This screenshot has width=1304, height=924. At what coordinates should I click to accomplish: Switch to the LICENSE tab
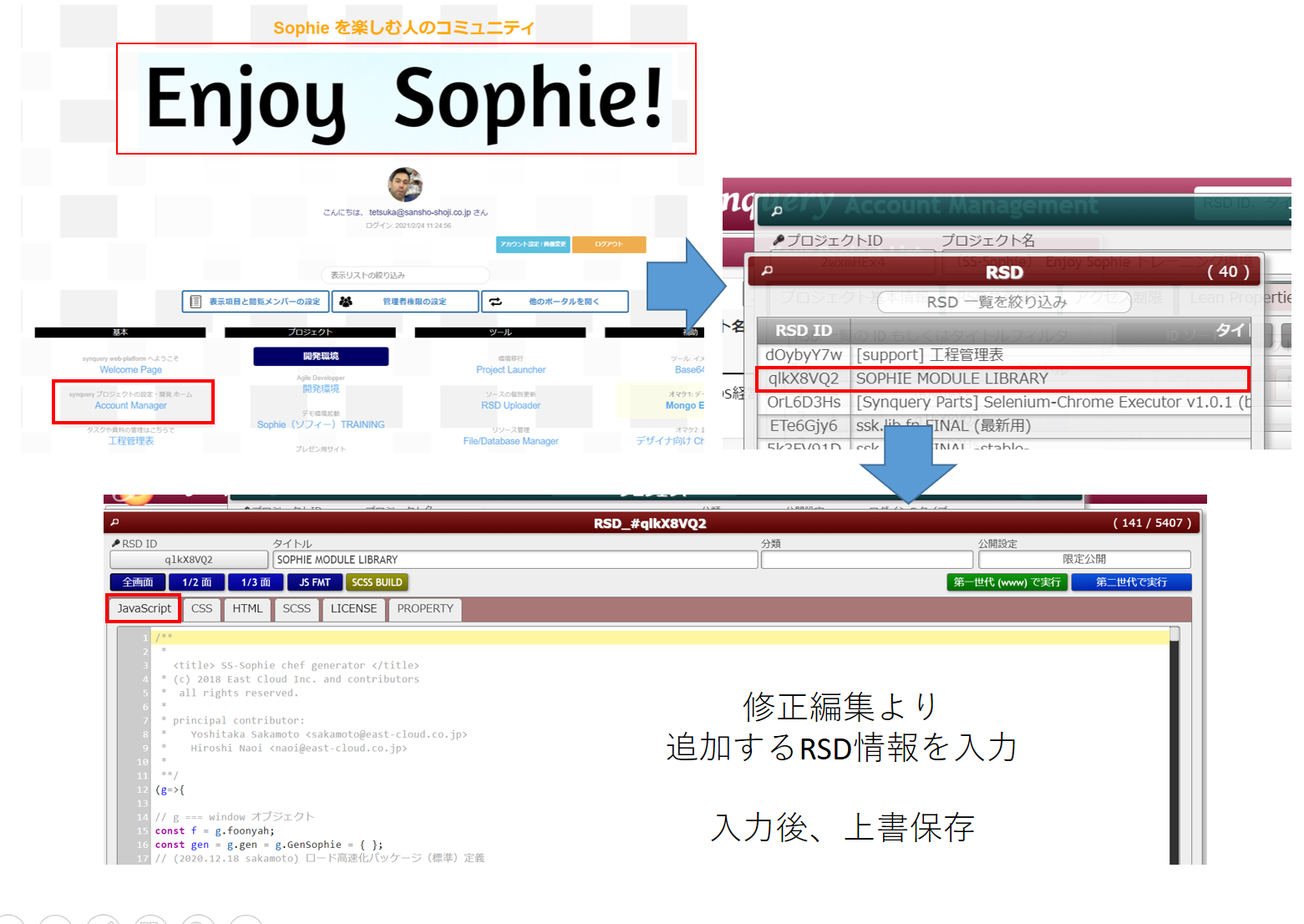[353, 609]
